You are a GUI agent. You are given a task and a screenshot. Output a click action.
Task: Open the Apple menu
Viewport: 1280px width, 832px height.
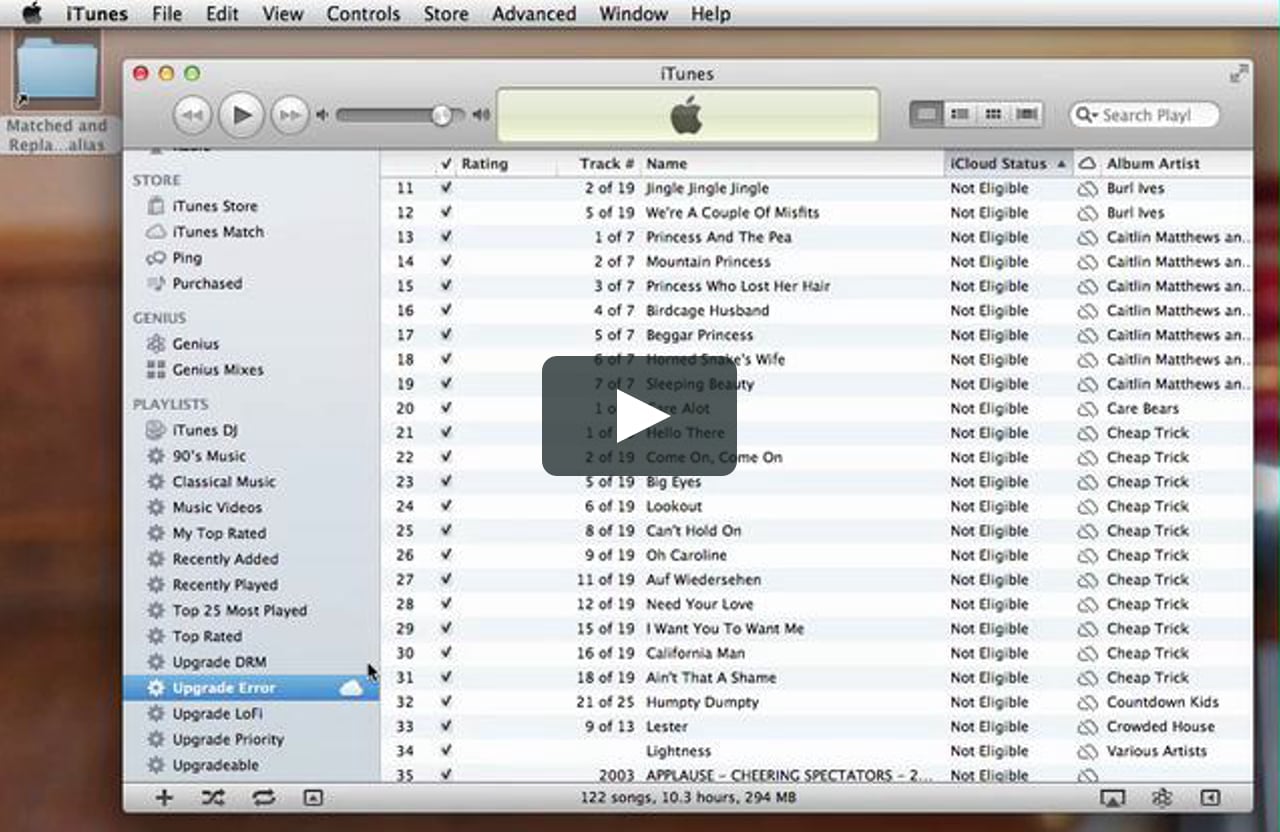coord(33,13)
